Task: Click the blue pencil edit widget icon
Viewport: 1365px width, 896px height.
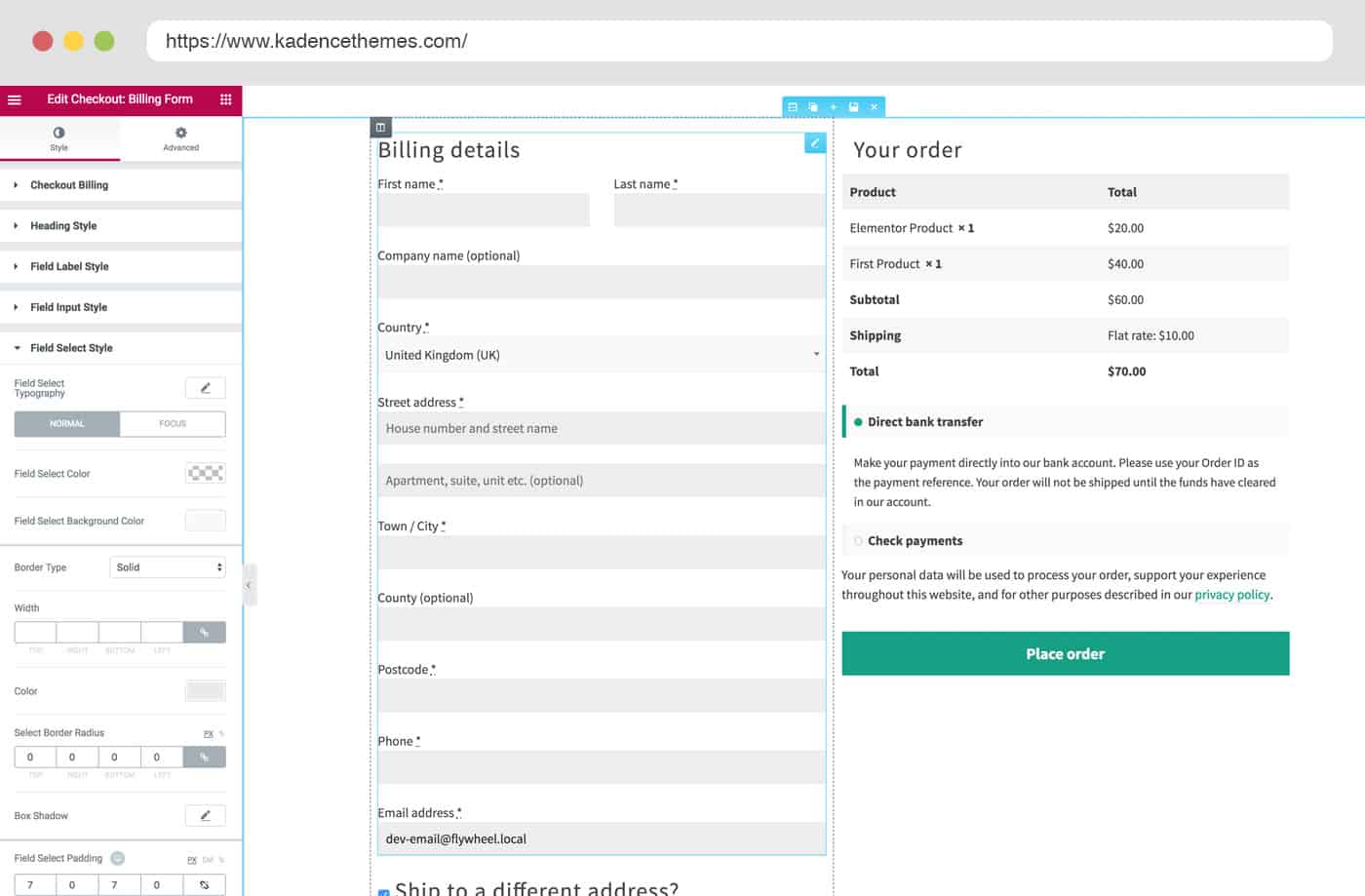Action: (x=815, y=143)
